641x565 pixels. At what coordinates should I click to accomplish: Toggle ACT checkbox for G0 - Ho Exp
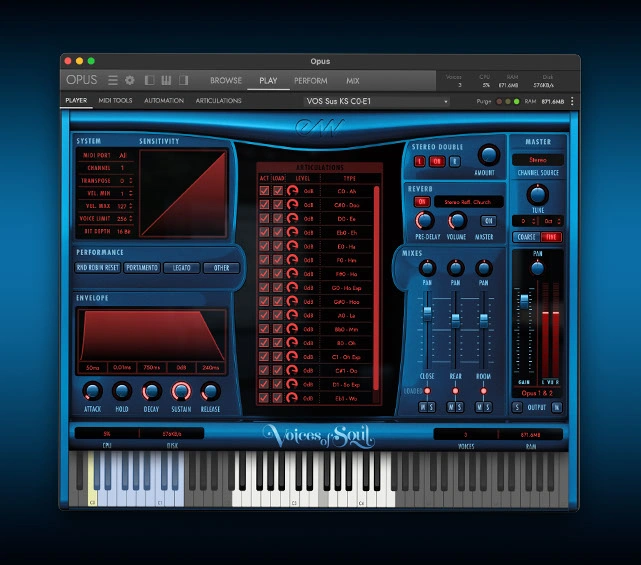pyautogui.click(x=264, y=287)
